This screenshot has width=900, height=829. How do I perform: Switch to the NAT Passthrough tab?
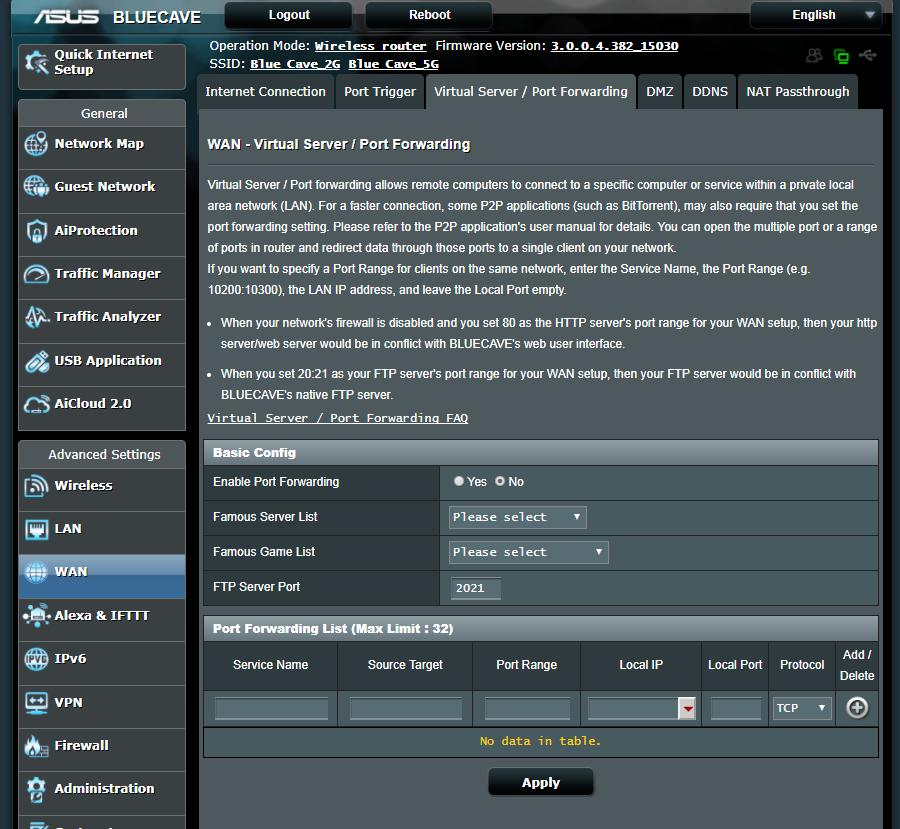pyautogui.click(x=797, y=92)
